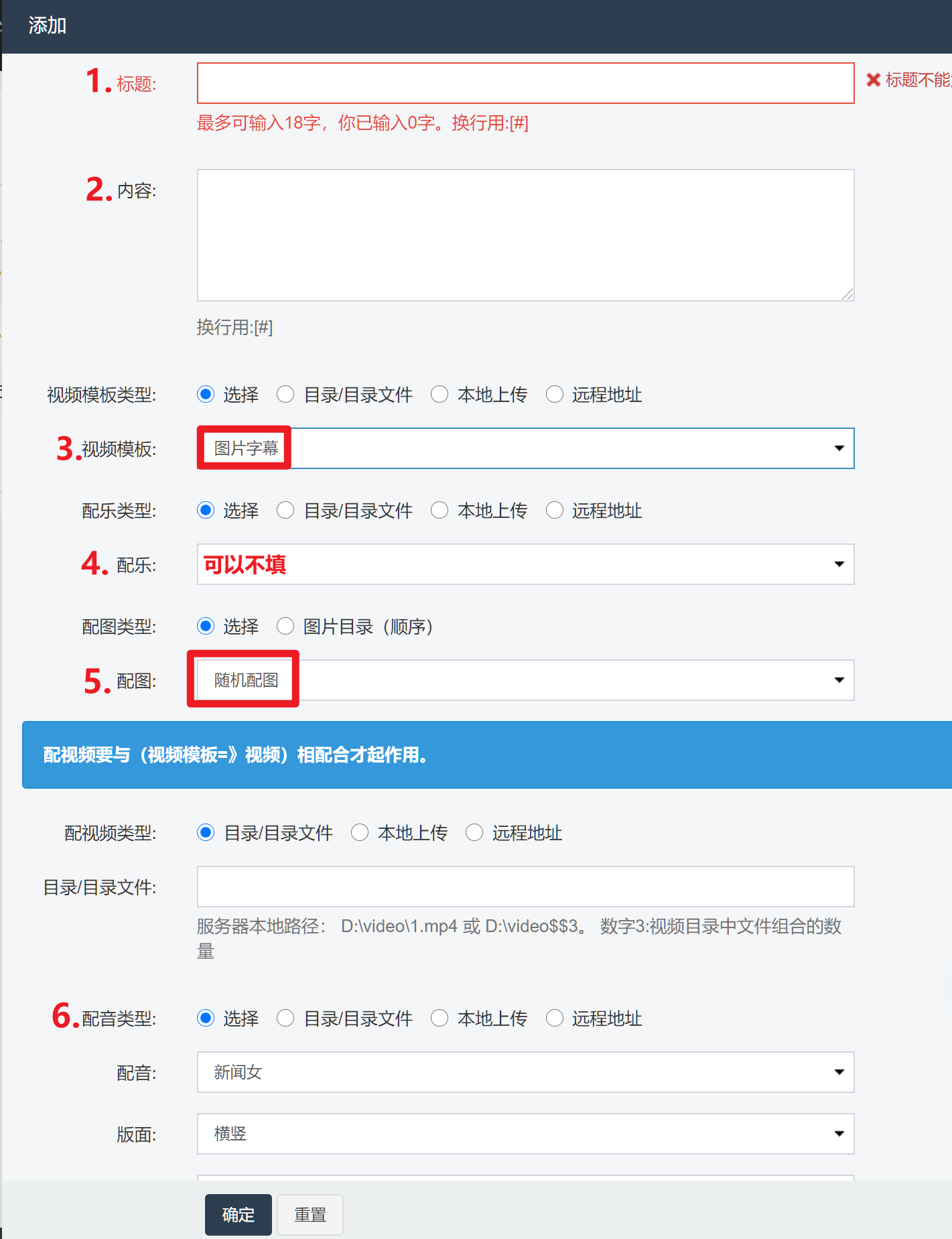Screen dimensions: 952x1239
Task: Select 目录/目录文件 radio for 配乐类型
Action: (x=285, y=511)
